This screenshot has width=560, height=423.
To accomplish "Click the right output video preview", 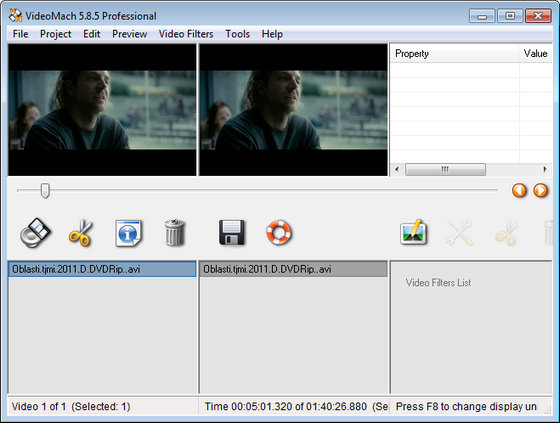I will coord(293,110).
